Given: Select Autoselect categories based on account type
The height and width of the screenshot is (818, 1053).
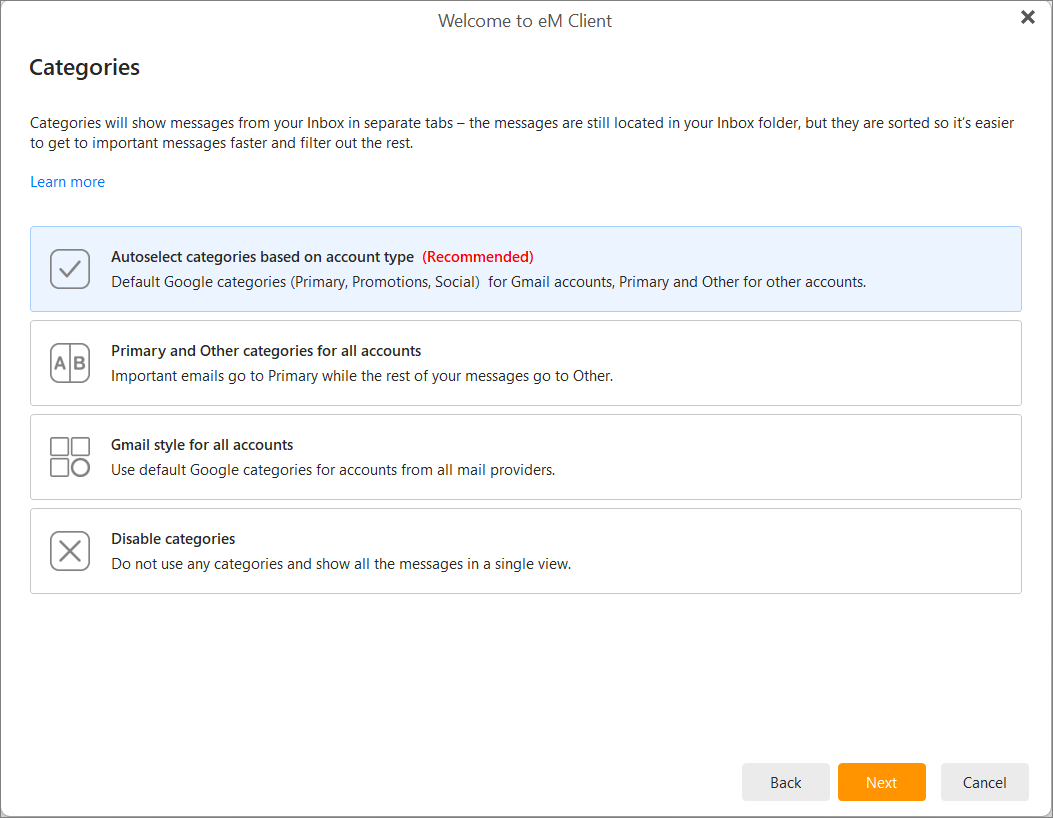Looking at the screenshot, I should point(262,257).
